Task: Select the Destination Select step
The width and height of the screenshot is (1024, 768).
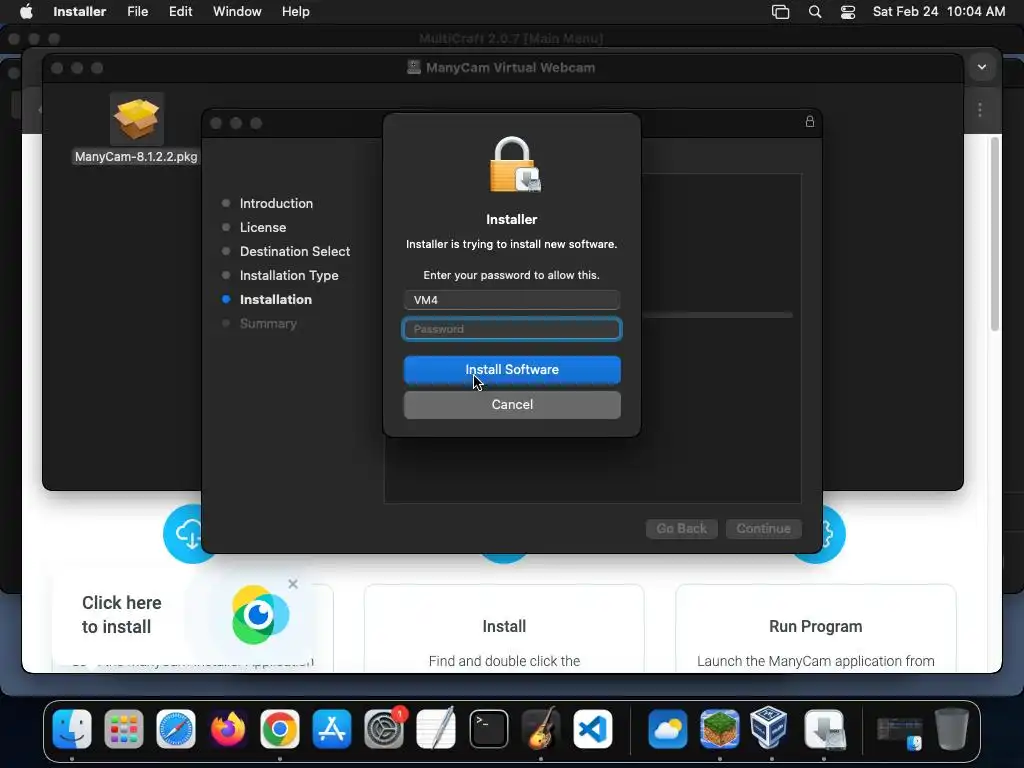Action: [x=295, y=251]
